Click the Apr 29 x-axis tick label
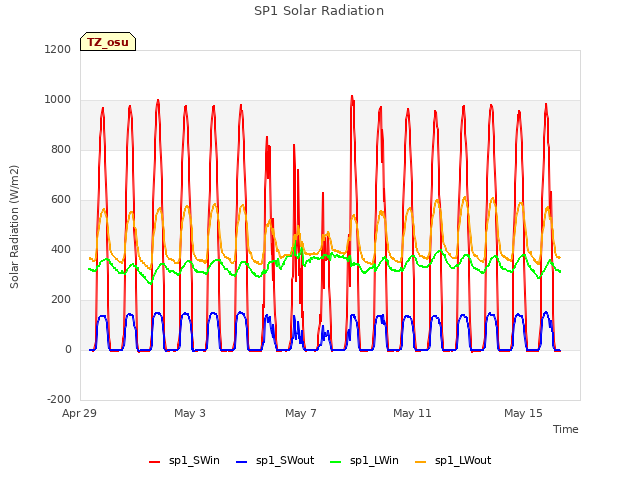The image size is (640, 480). point(79,413)
